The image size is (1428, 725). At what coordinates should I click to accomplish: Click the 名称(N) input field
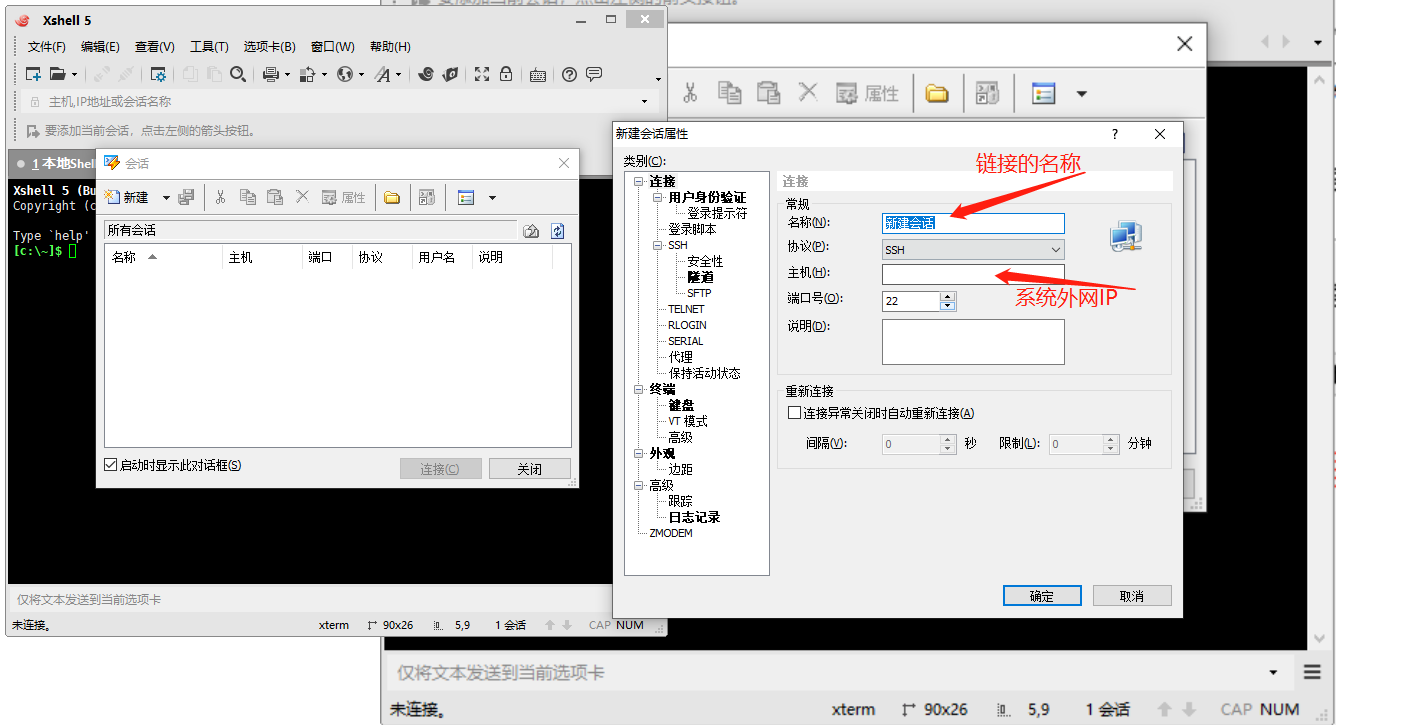973,223
